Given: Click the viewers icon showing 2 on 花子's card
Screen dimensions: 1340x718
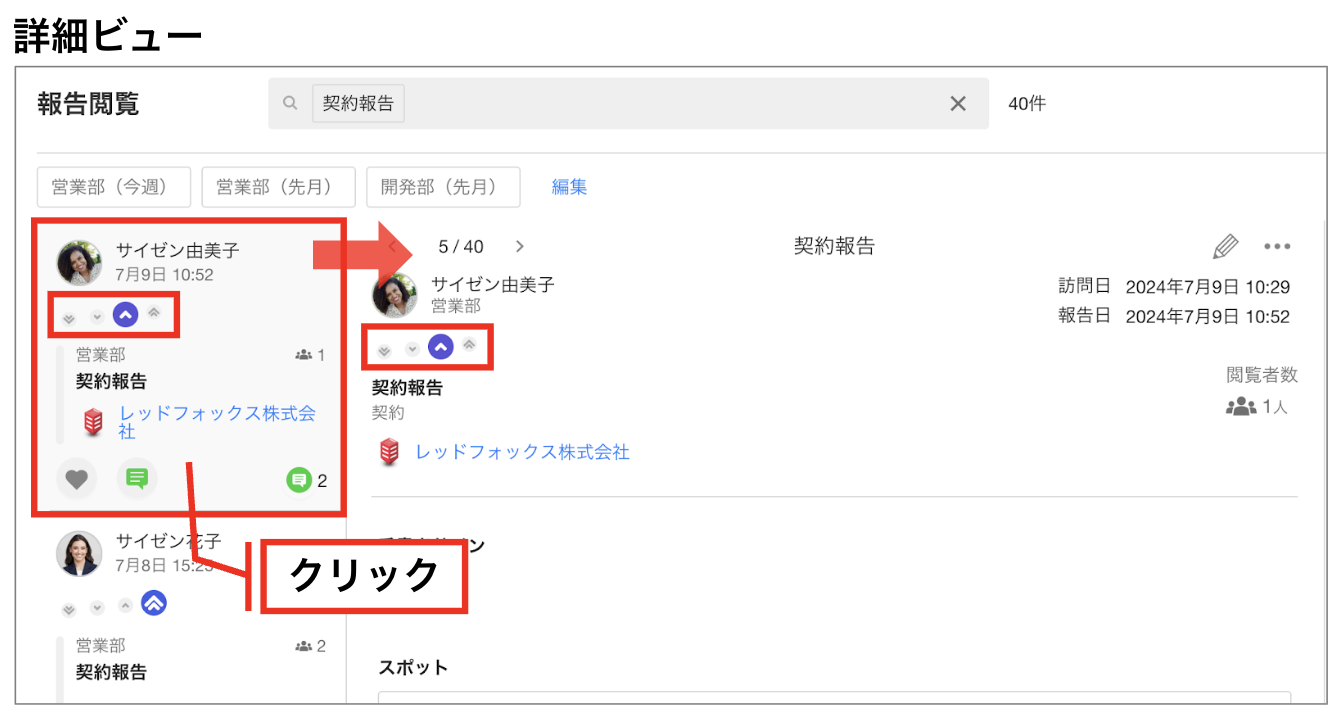Looking at the screenshot, I should (x=303, y=646).
